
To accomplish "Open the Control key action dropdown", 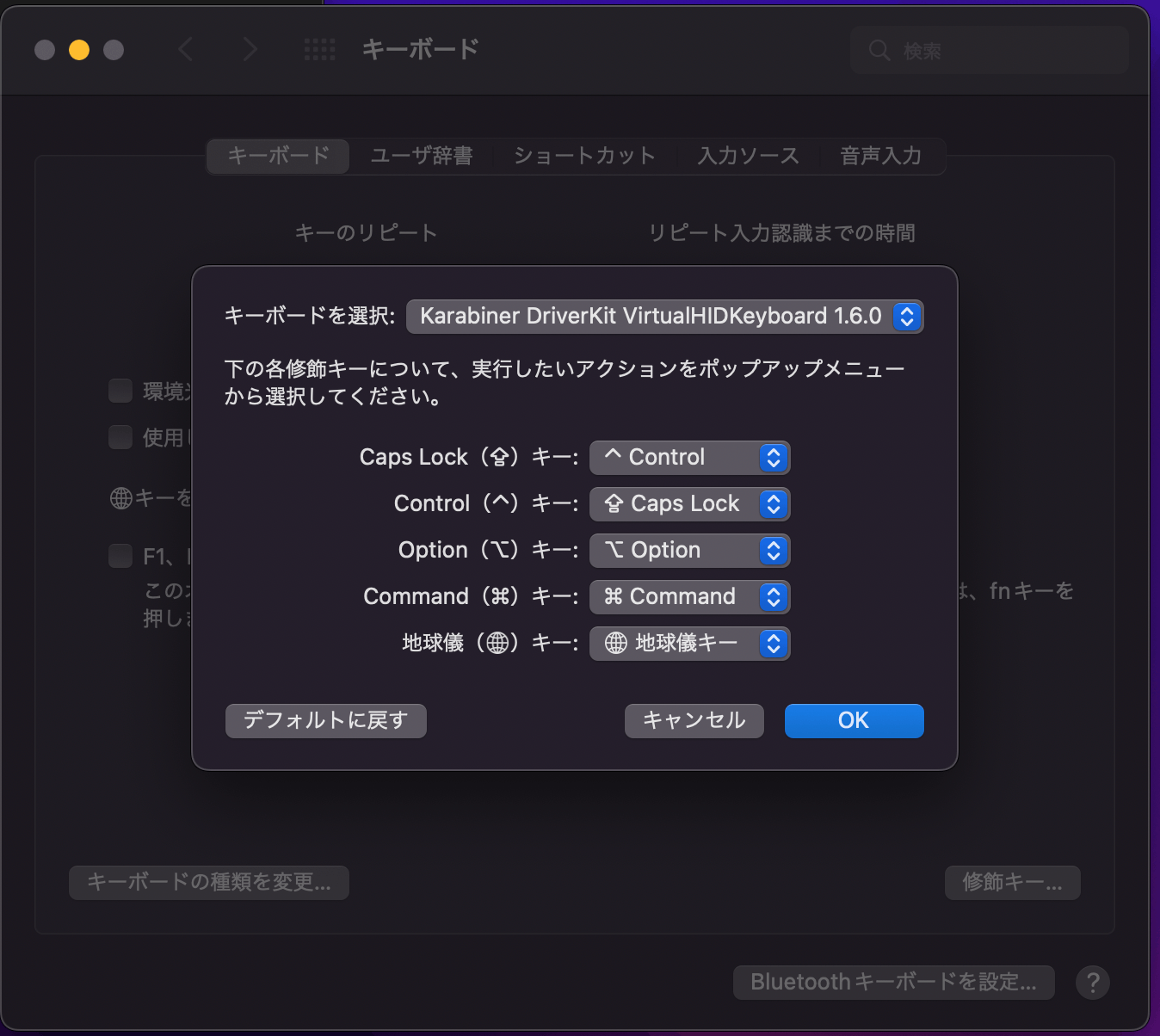I will click(x=689, y=503).
